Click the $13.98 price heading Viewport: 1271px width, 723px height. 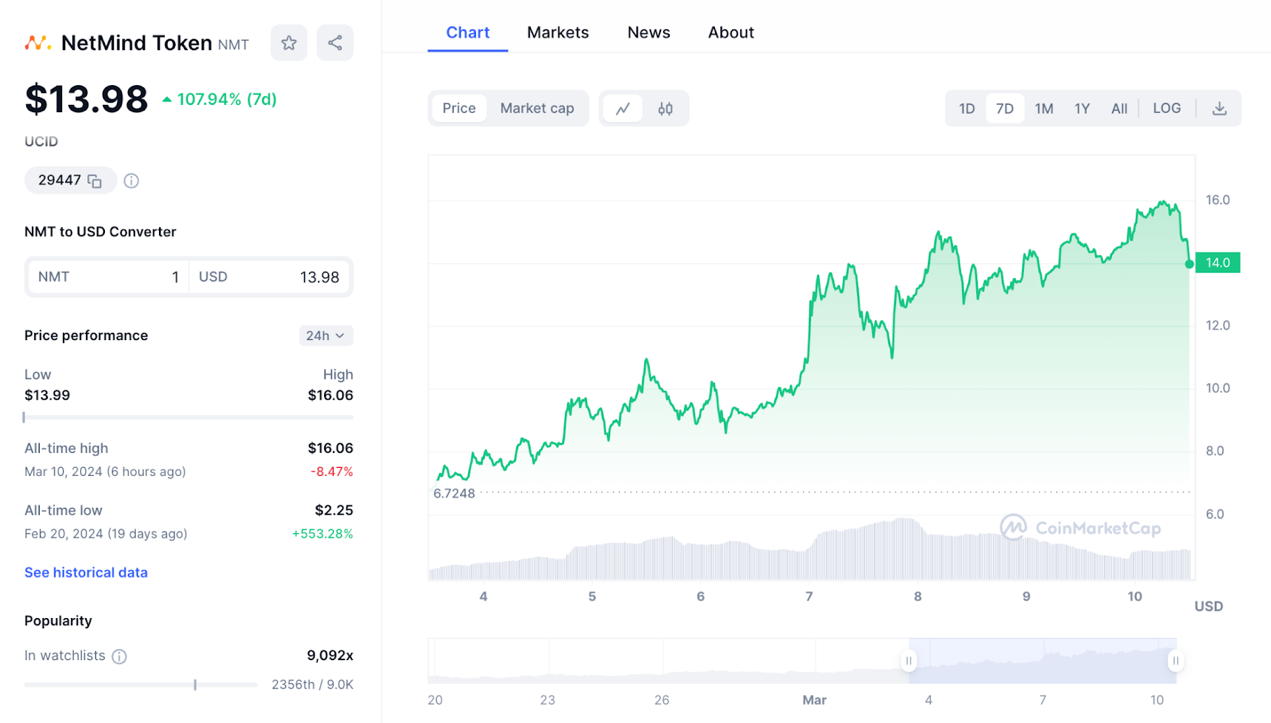click(x=86, y=99)
